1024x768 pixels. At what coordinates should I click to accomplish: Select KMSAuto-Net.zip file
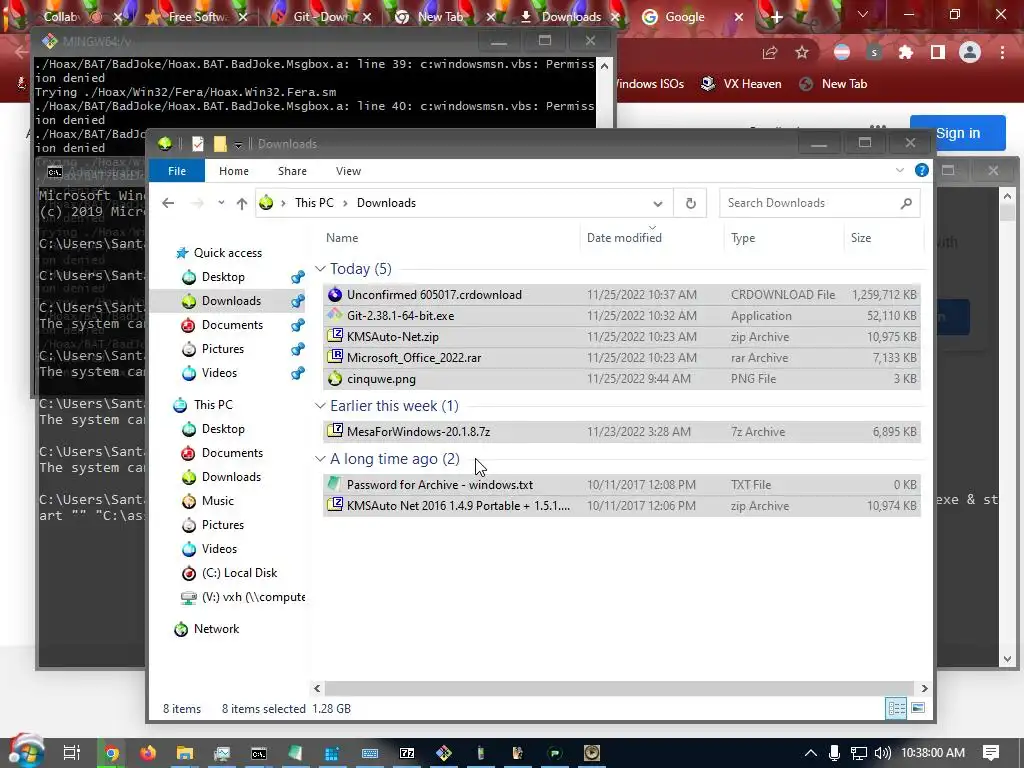(621, 337)
